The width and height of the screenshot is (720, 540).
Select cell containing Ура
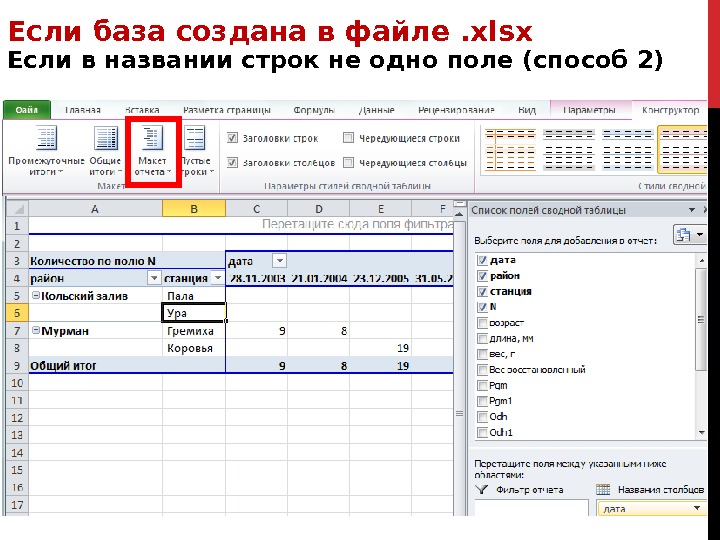[194, 313]
